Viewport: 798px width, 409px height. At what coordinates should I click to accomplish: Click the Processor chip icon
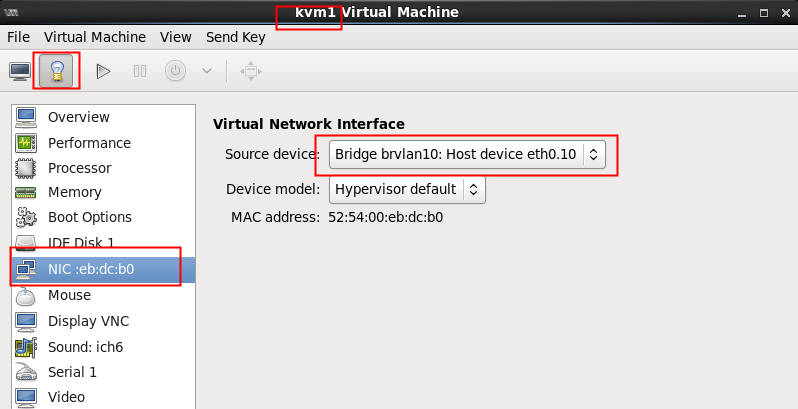click(26, 168)
